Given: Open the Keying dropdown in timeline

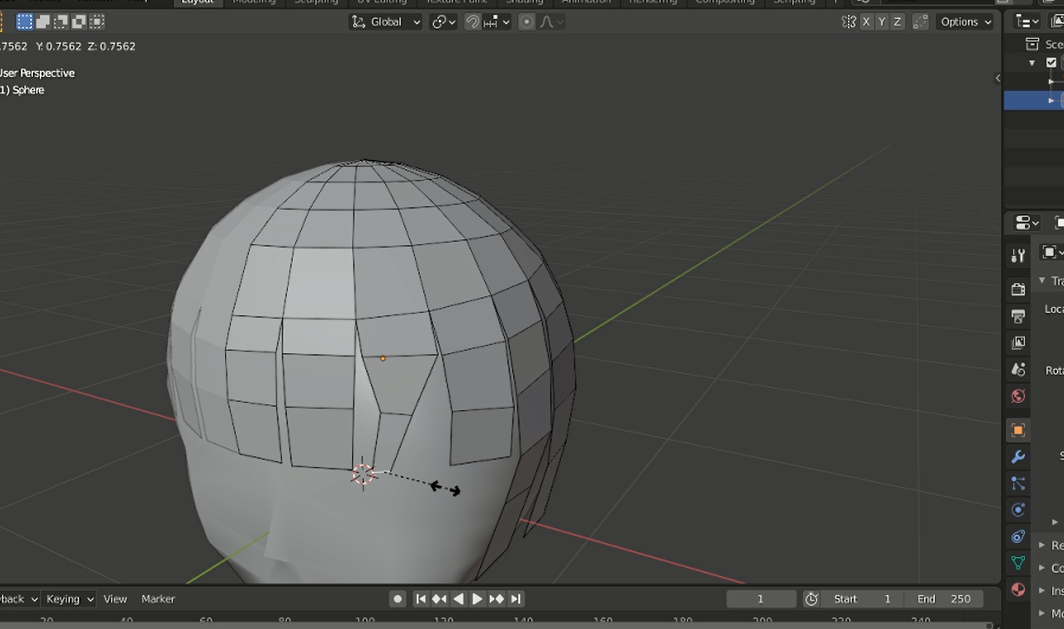Looking at the screenshot, I should click(69, 598).
